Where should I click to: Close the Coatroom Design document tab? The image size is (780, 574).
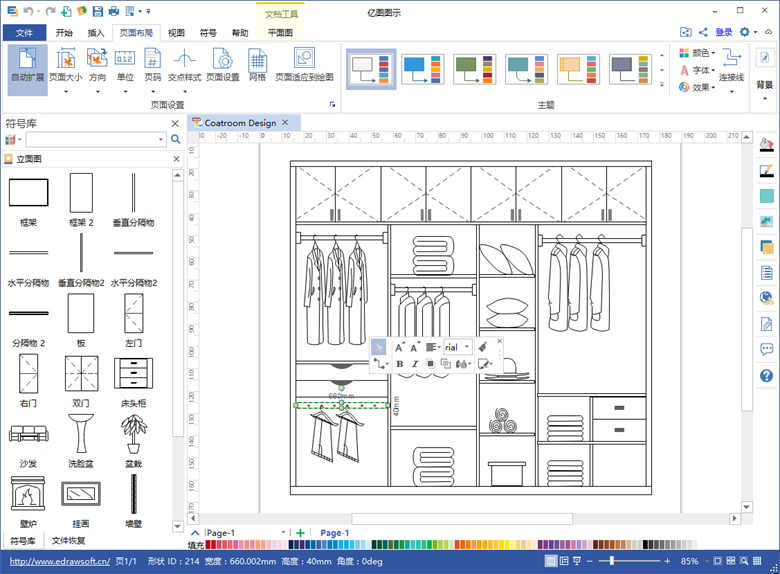[285, 123]
